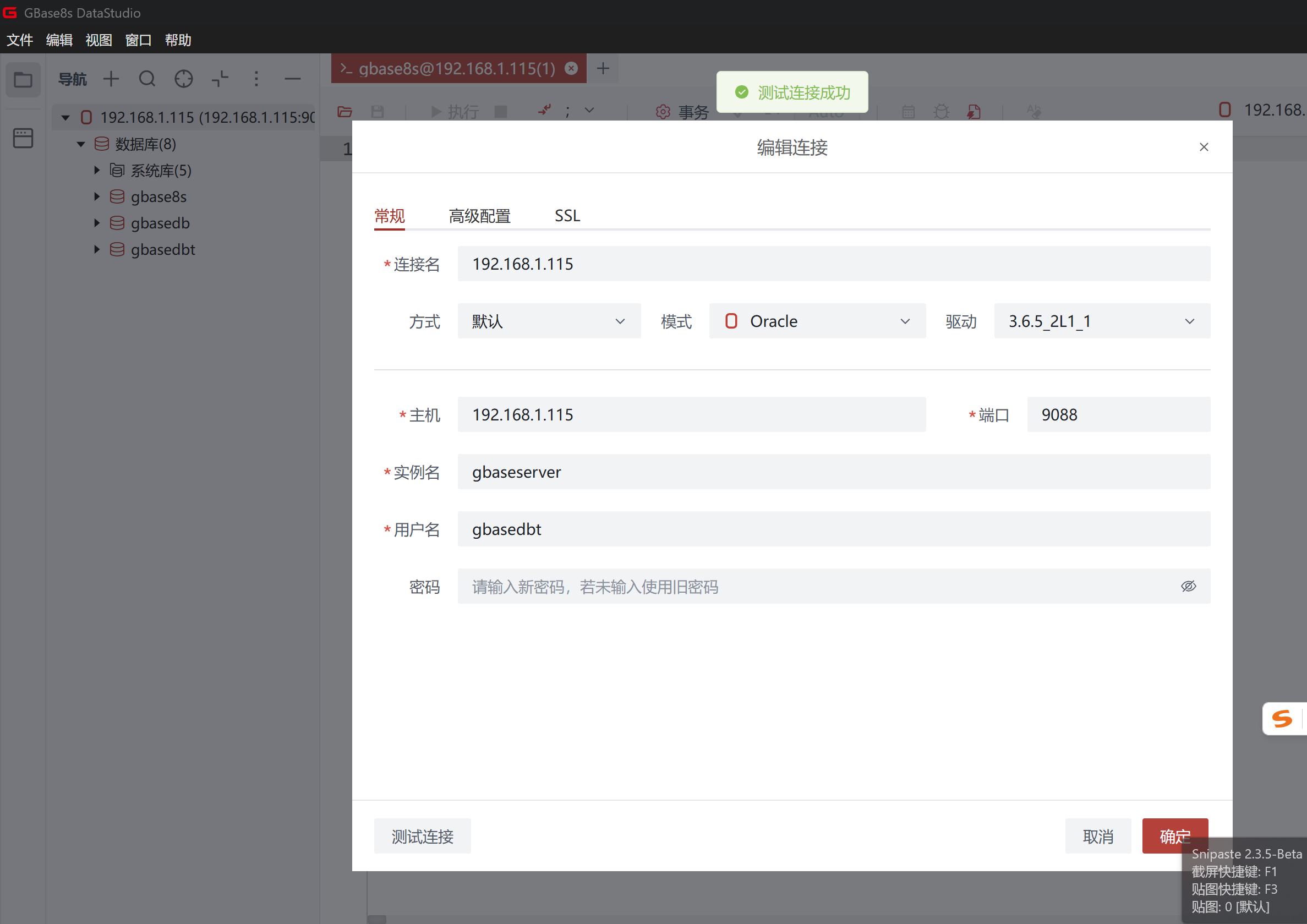The image size is (1307, 924).
Task: Focus the 连接名 input field
Action: tap(834, 264)
